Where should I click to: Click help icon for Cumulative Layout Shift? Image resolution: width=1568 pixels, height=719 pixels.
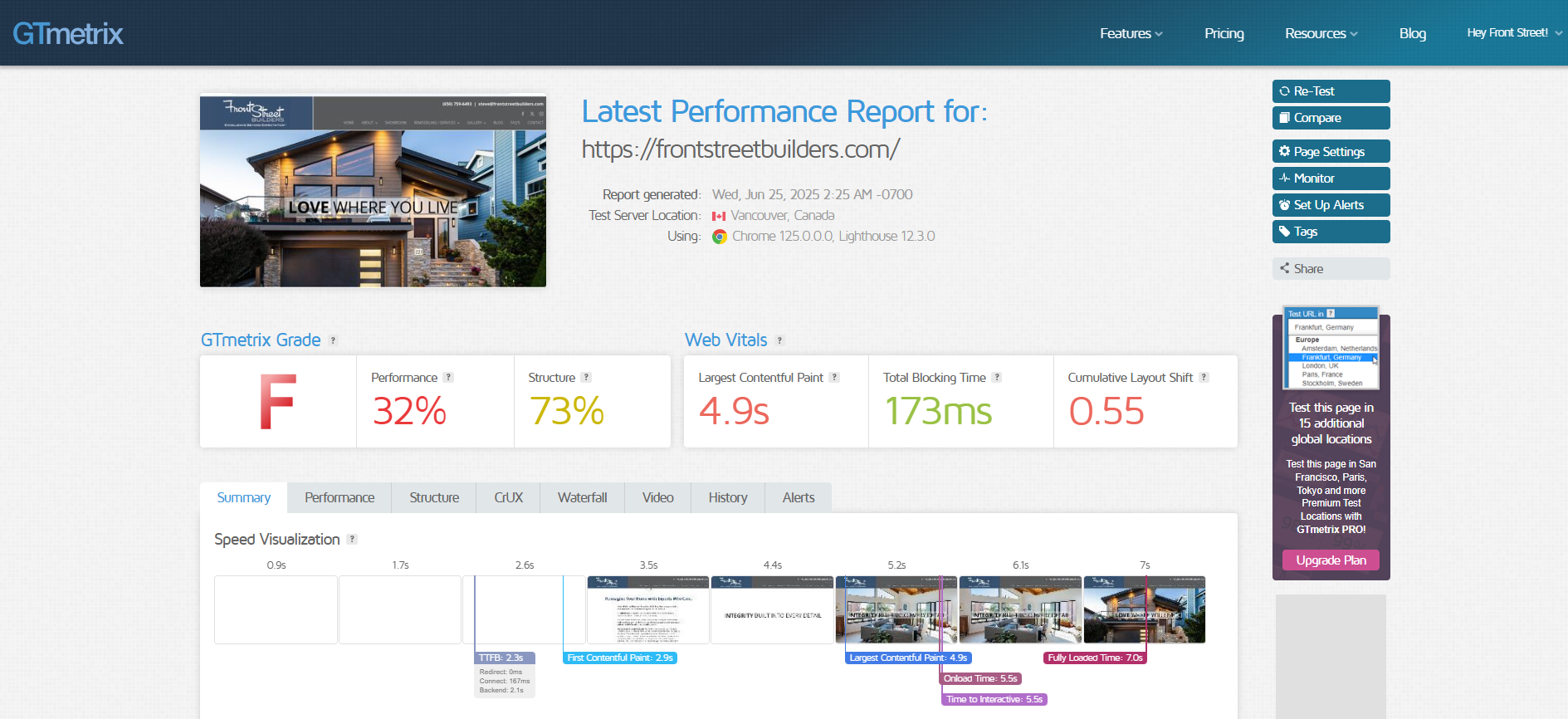(1204, 377)
